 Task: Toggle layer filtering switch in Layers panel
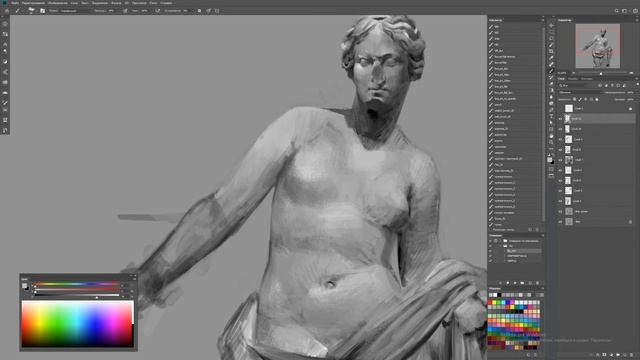click(x=637, y=85)
